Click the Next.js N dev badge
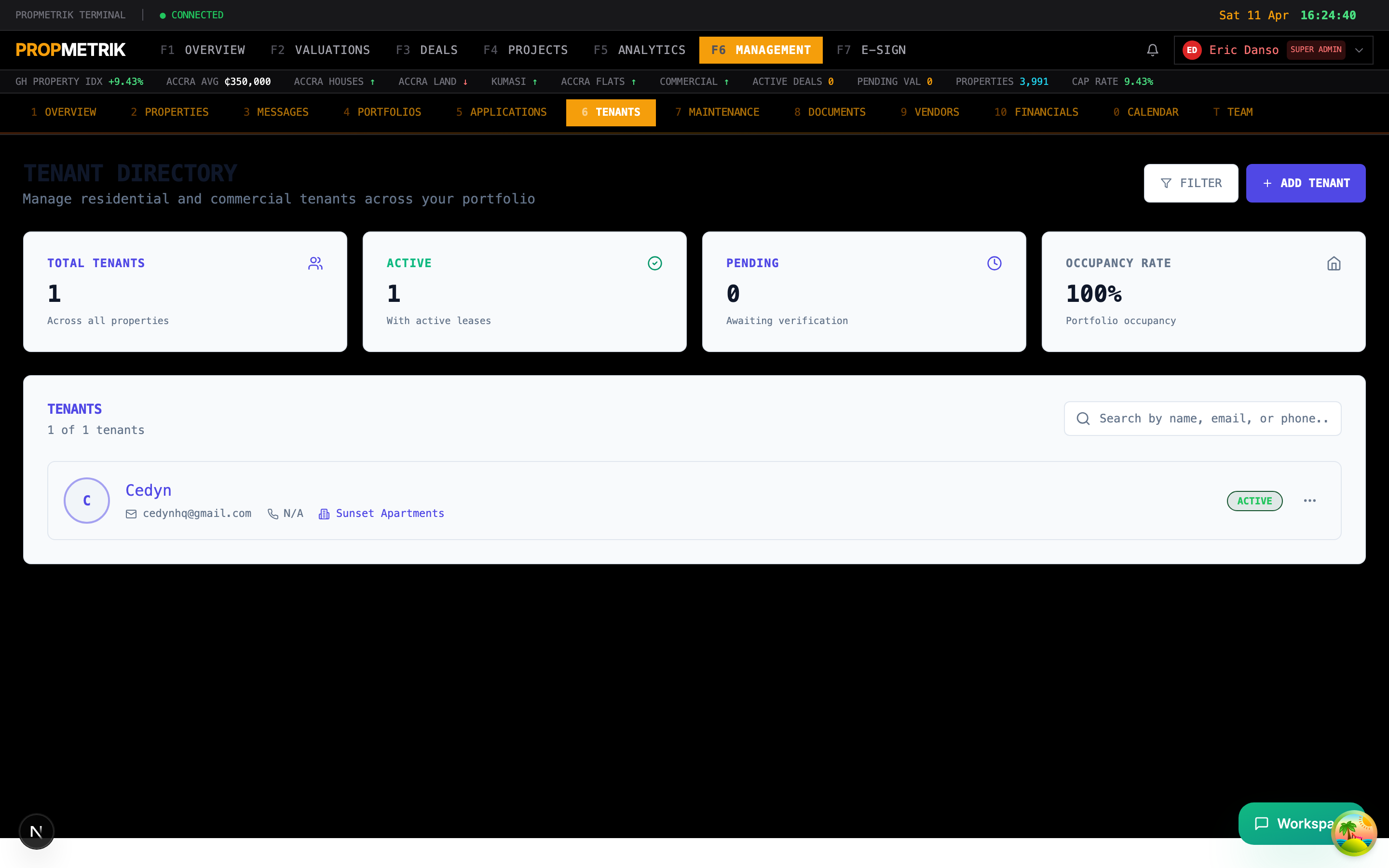The image size is (1389, 868). coord(36,831)
